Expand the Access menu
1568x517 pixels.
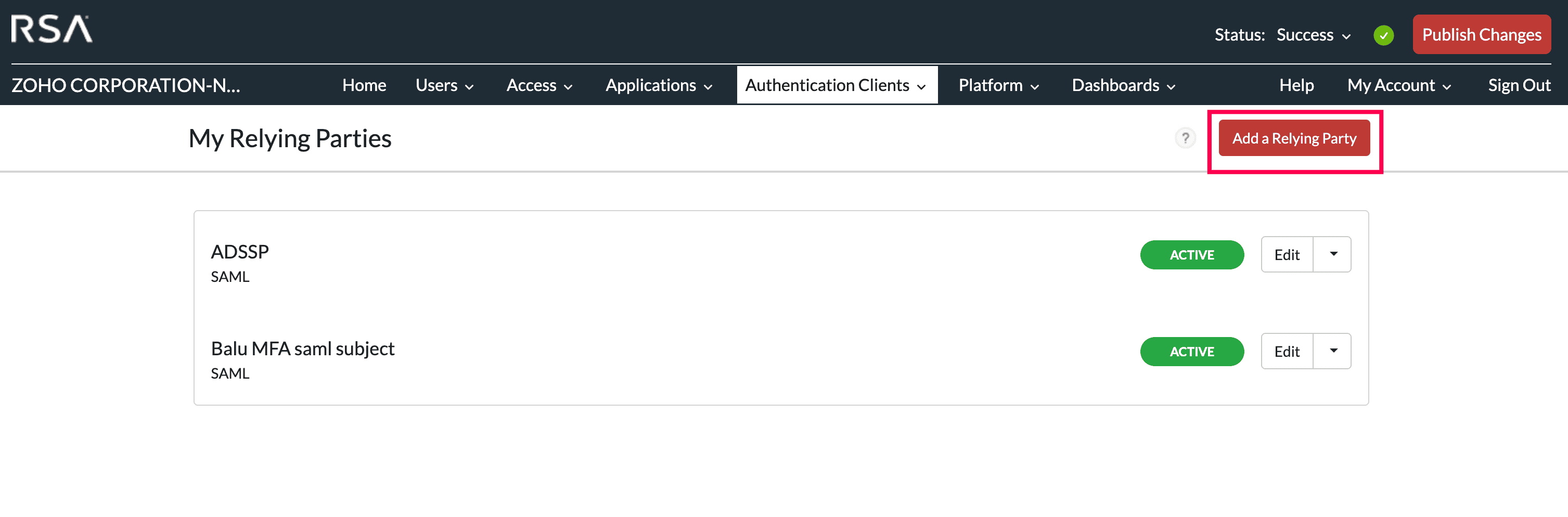539,85
